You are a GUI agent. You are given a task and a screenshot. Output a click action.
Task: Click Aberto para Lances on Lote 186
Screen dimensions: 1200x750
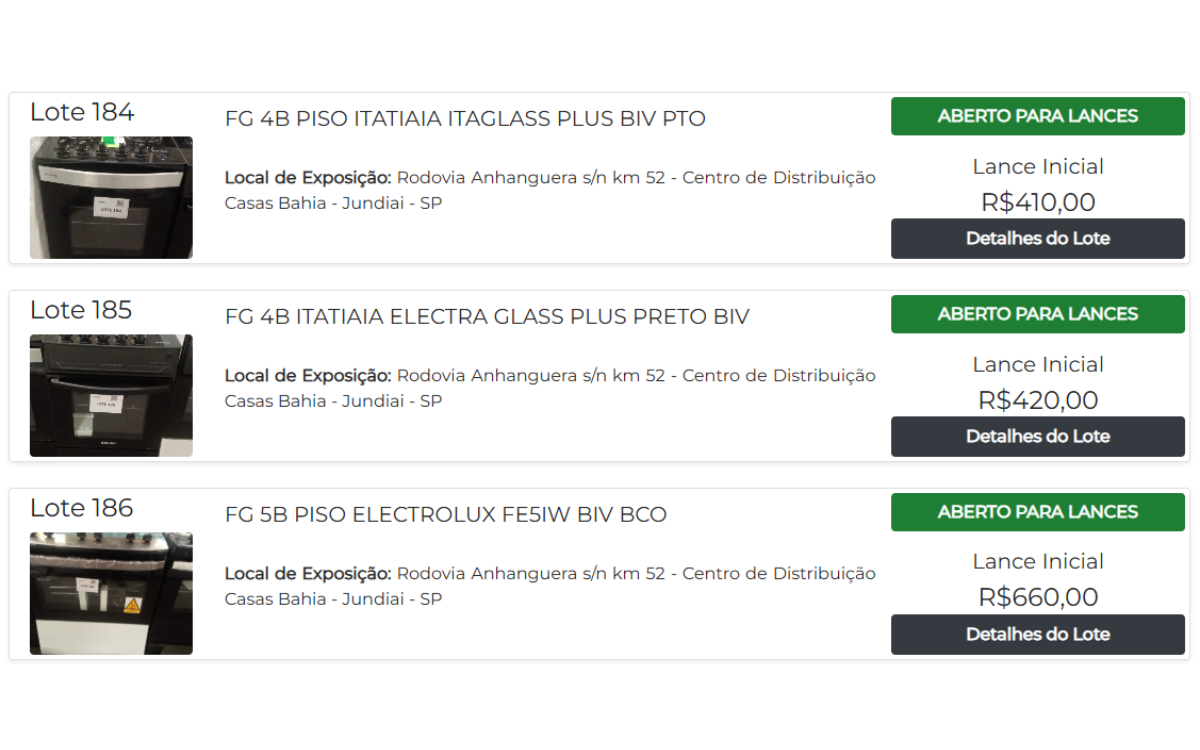pos(1038,512)
